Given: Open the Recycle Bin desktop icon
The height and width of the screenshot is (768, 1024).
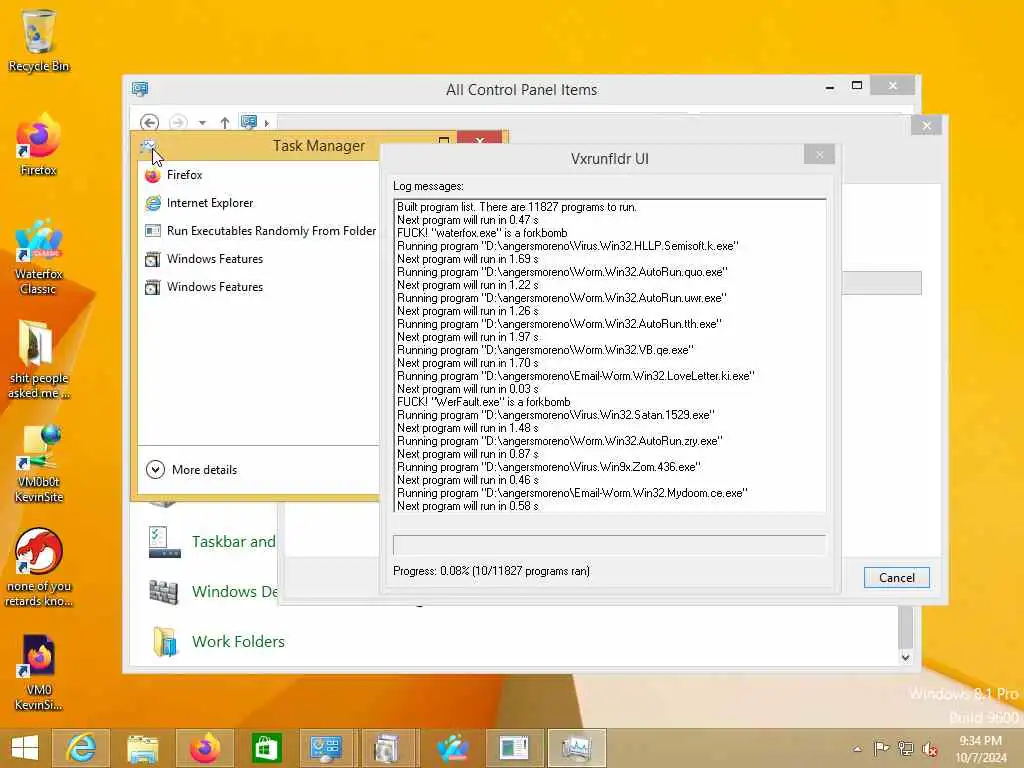Looking at the screenshot, I should click(x=38, y=40).
